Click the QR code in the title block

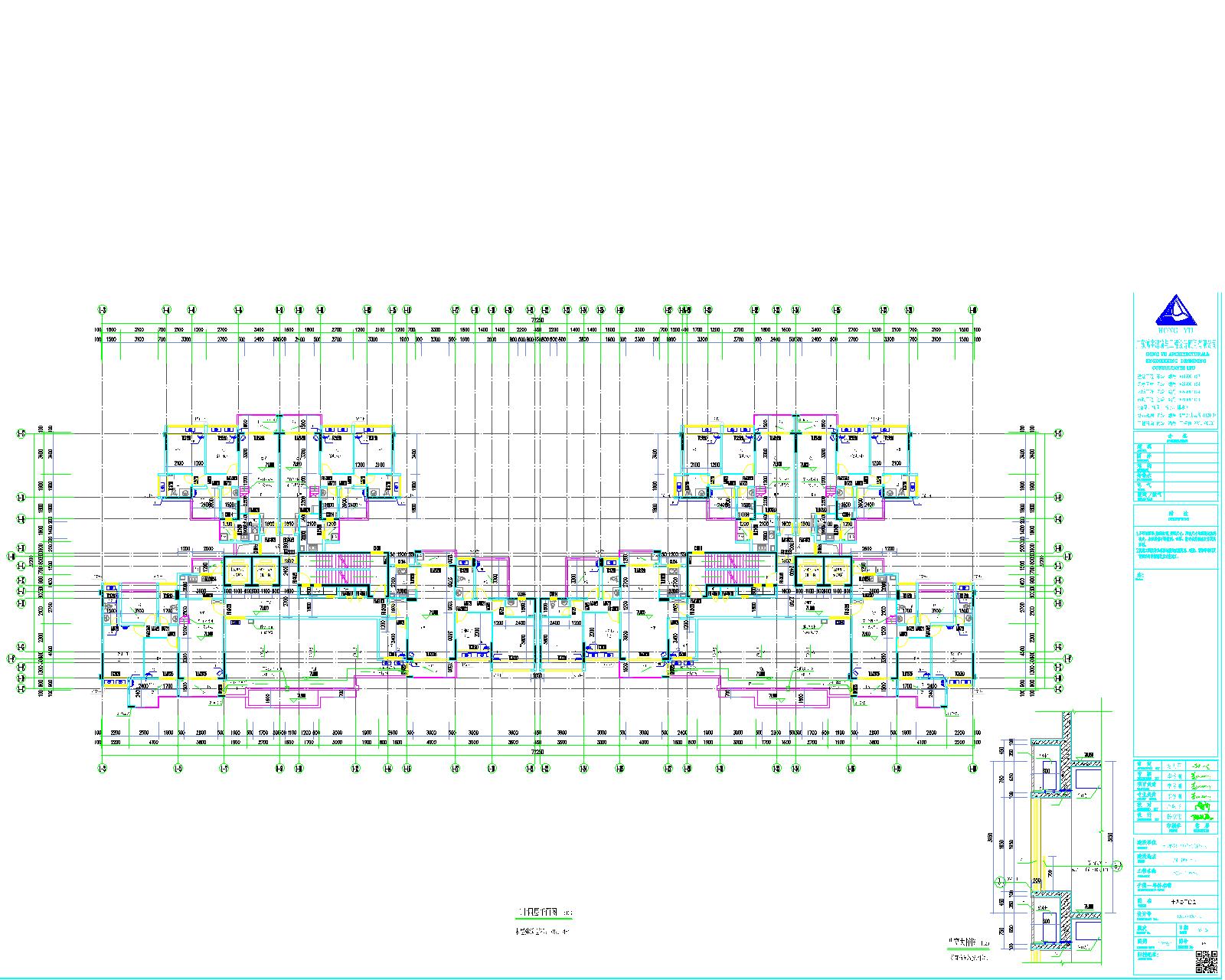point(1206,960)
